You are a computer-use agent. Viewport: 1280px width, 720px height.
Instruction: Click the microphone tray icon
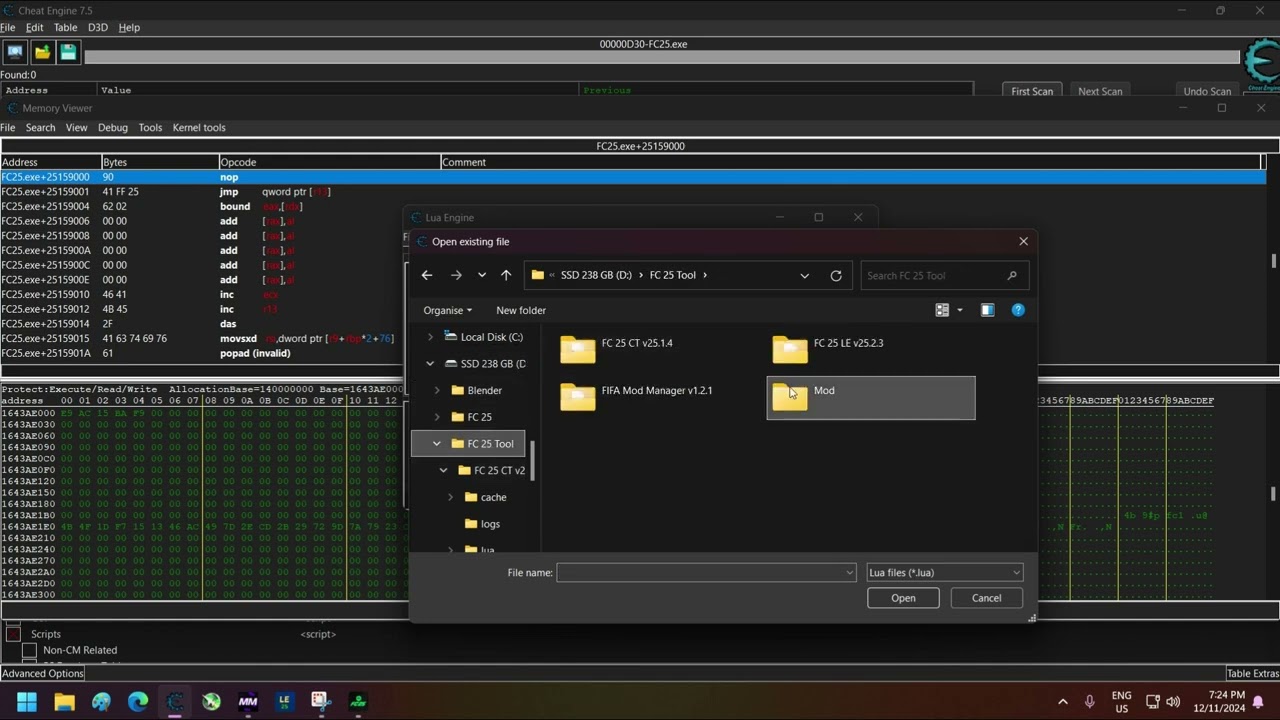(1089, 702)
